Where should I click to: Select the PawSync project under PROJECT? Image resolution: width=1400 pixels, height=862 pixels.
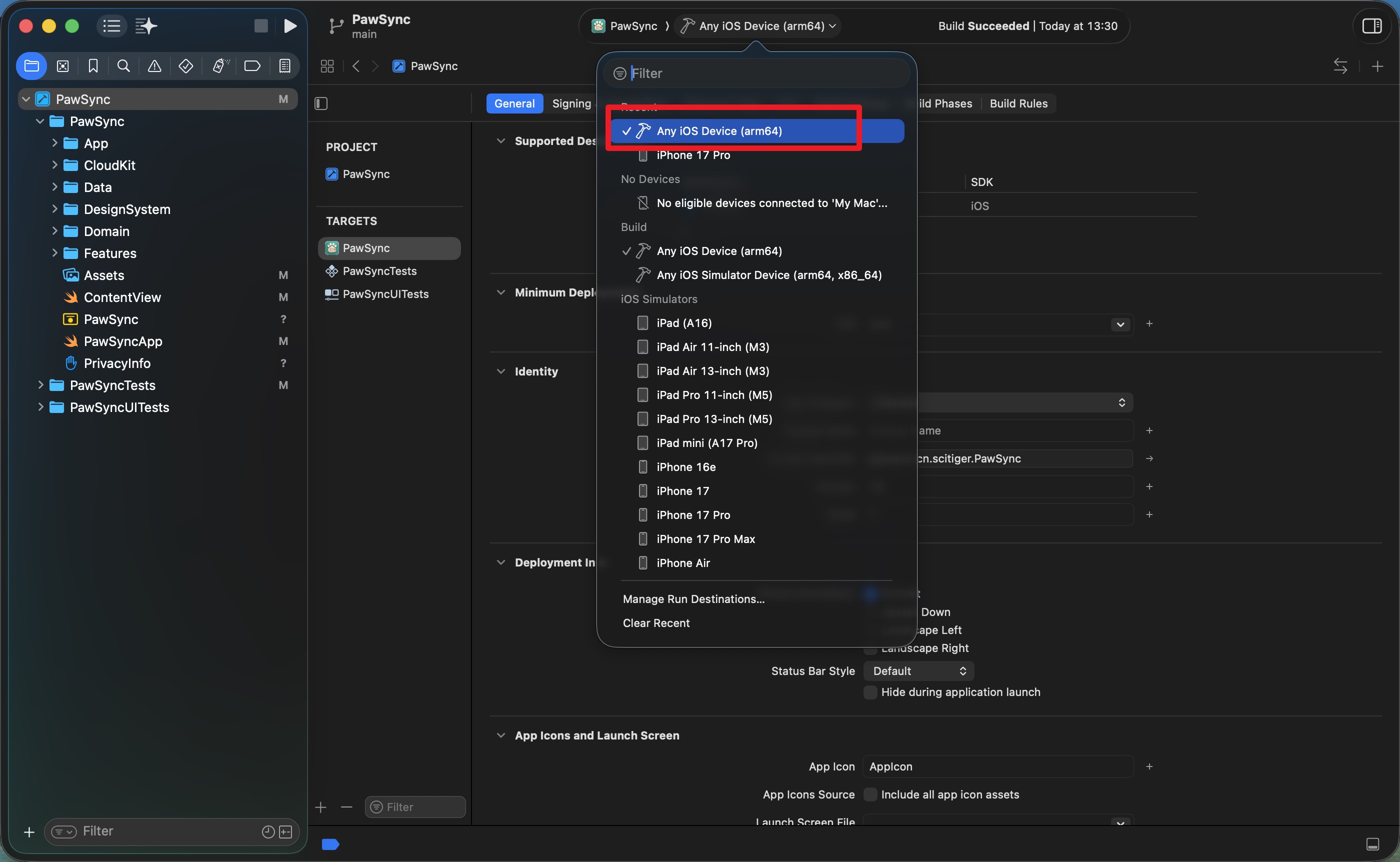pyautogui.click(x=389, y=174)
